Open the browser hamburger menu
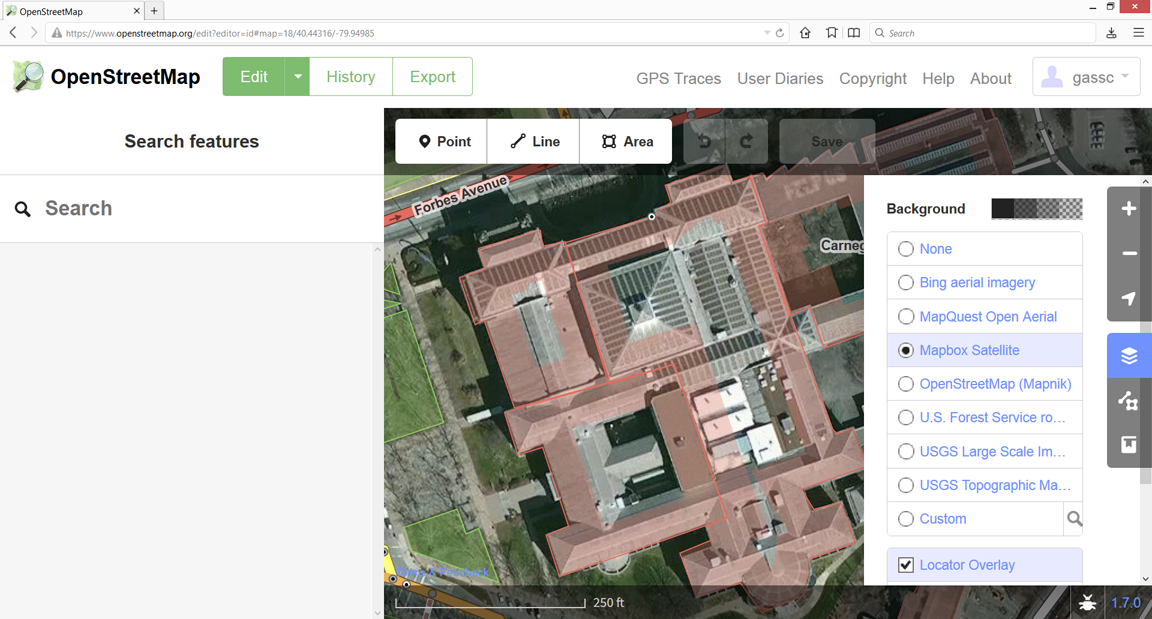 (x=1138, y=33)
